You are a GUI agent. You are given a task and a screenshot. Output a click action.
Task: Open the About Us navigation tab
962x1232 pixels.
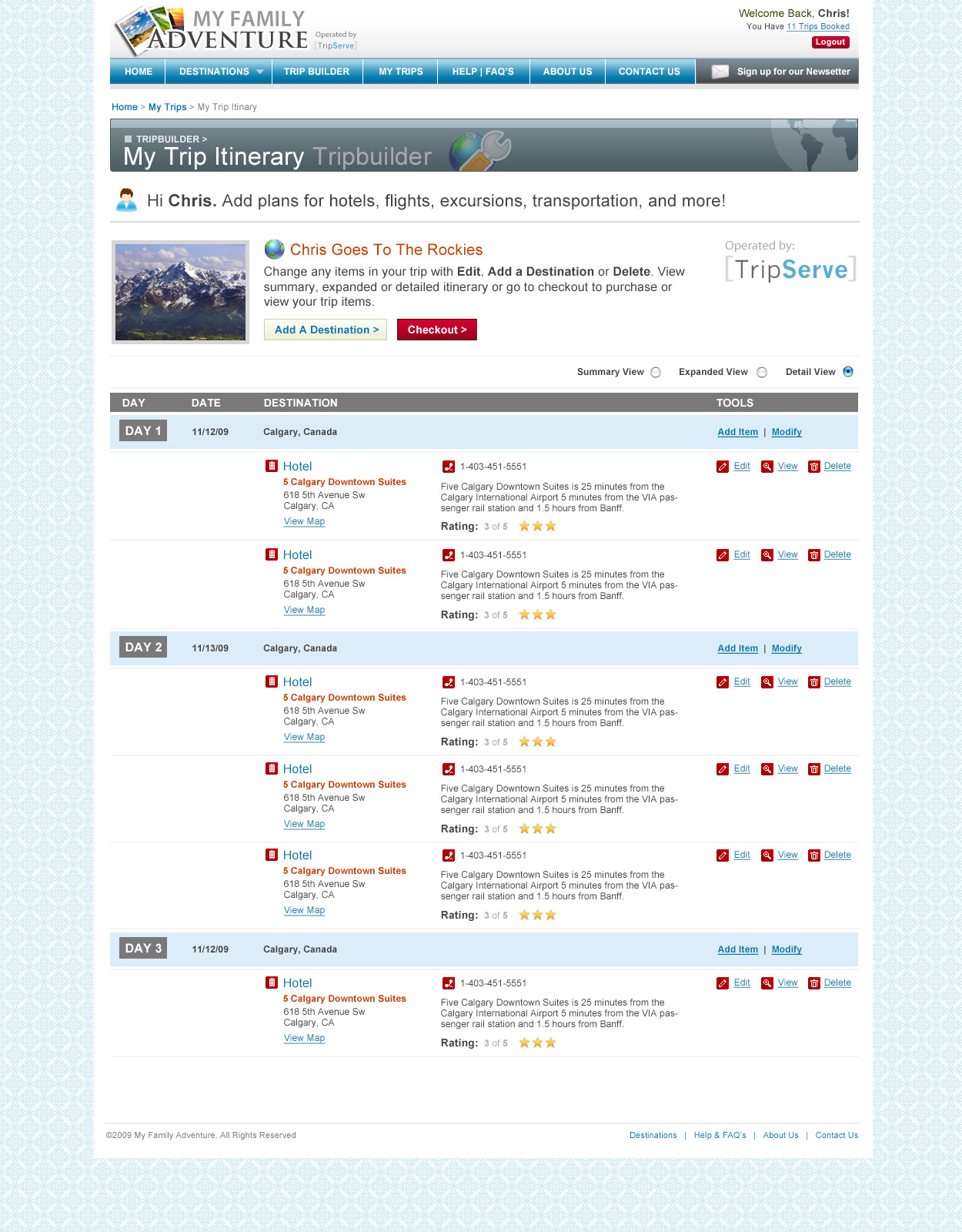[x=568, y=72]
